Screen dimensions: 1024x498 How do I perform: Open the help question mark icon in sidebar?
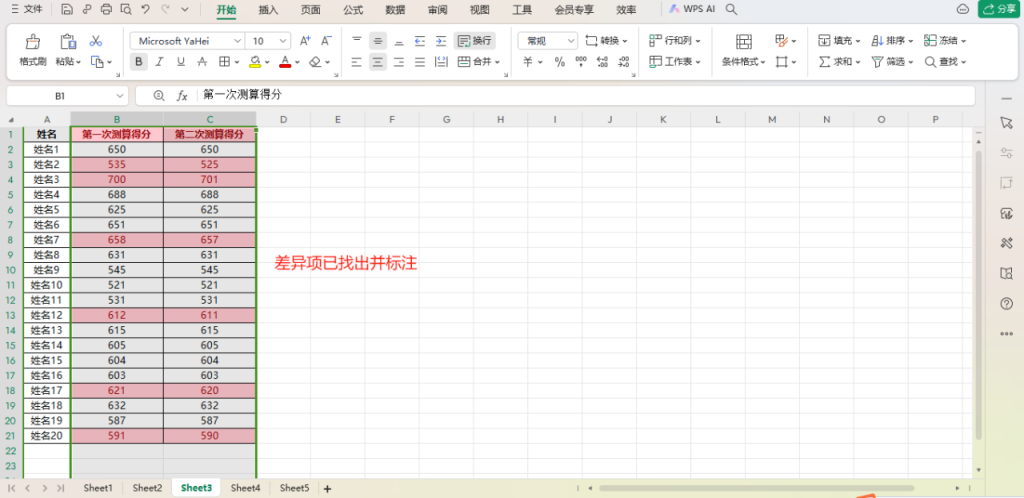[1006, 303]
